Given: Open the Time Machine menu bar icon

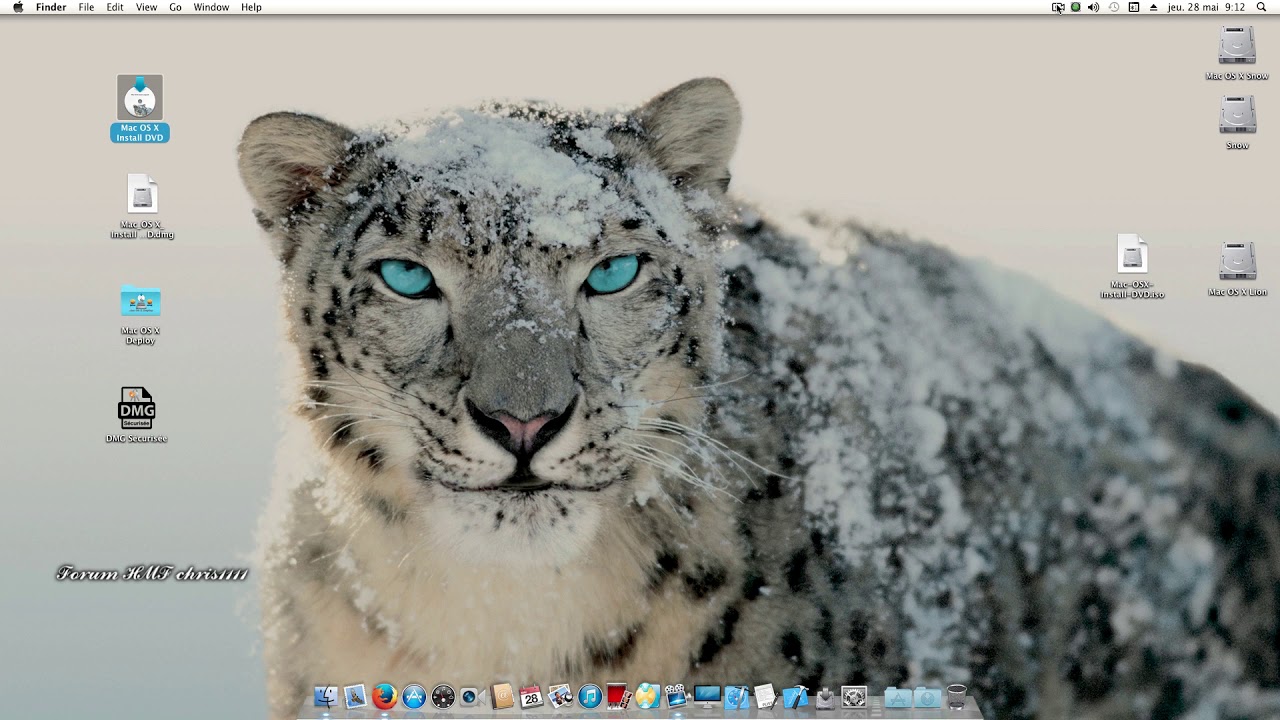Looking at the screenshot, I should [1114, 7].
